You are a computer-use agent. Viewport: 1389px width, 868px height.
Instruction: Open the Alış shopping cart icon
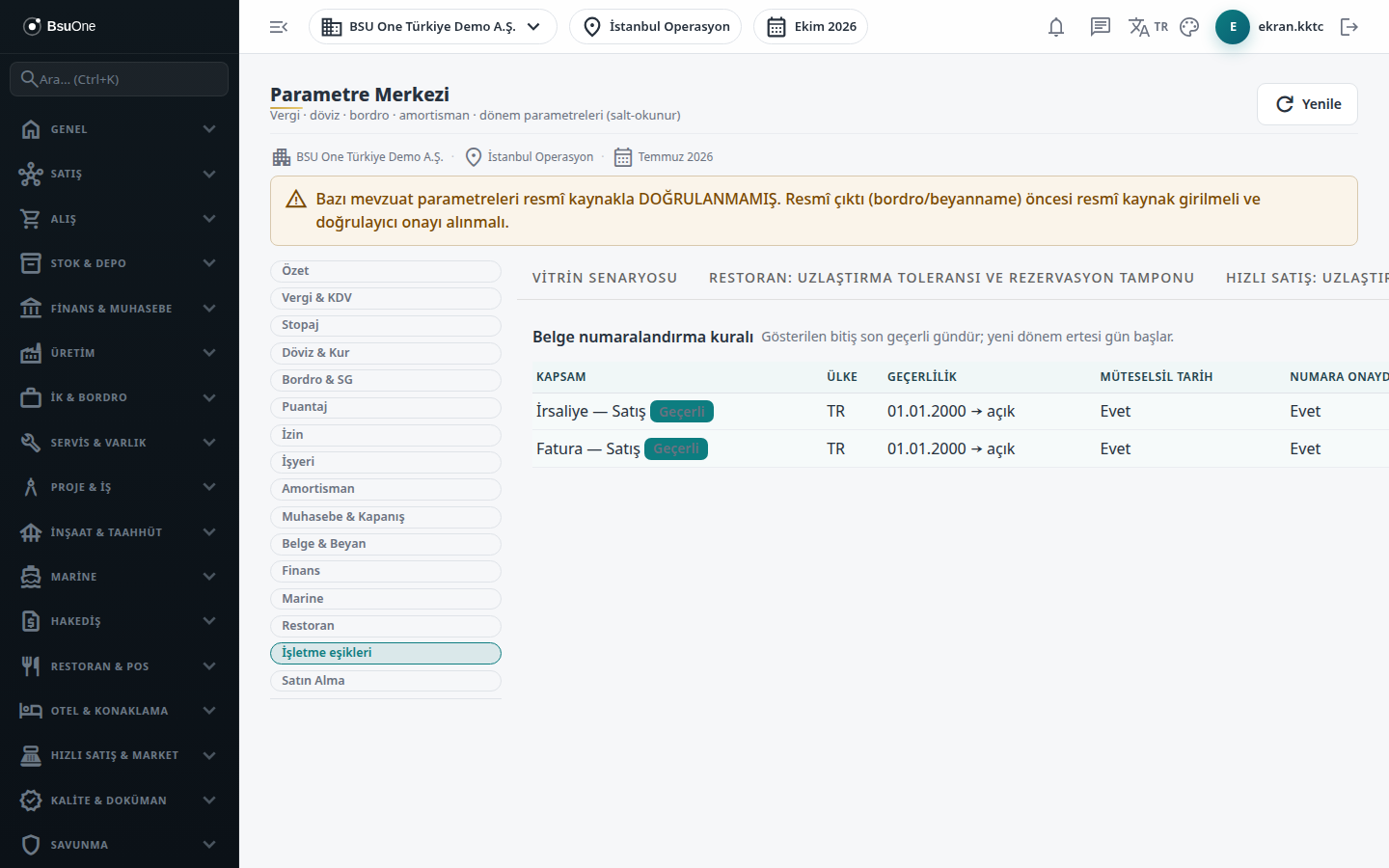pos(31,219)
